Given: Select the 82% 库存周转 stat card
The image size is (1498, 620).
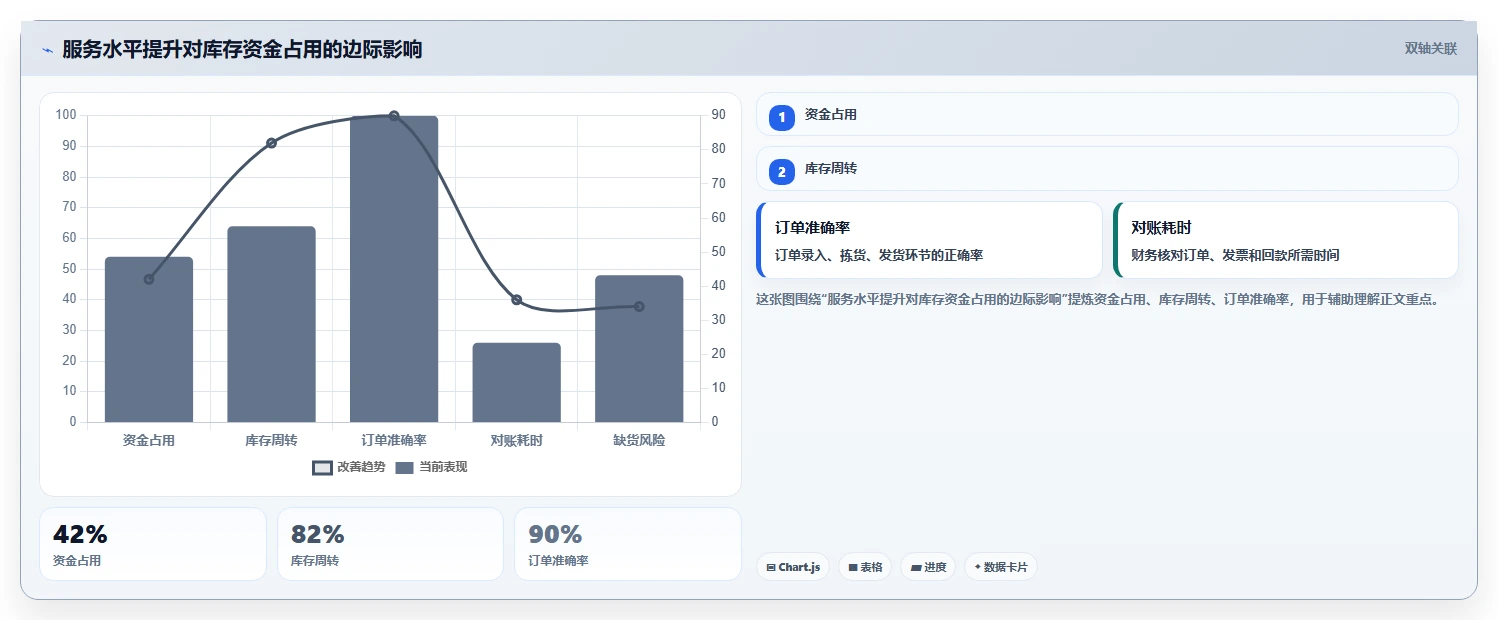Looking at the screenshot, I should 390,544.
